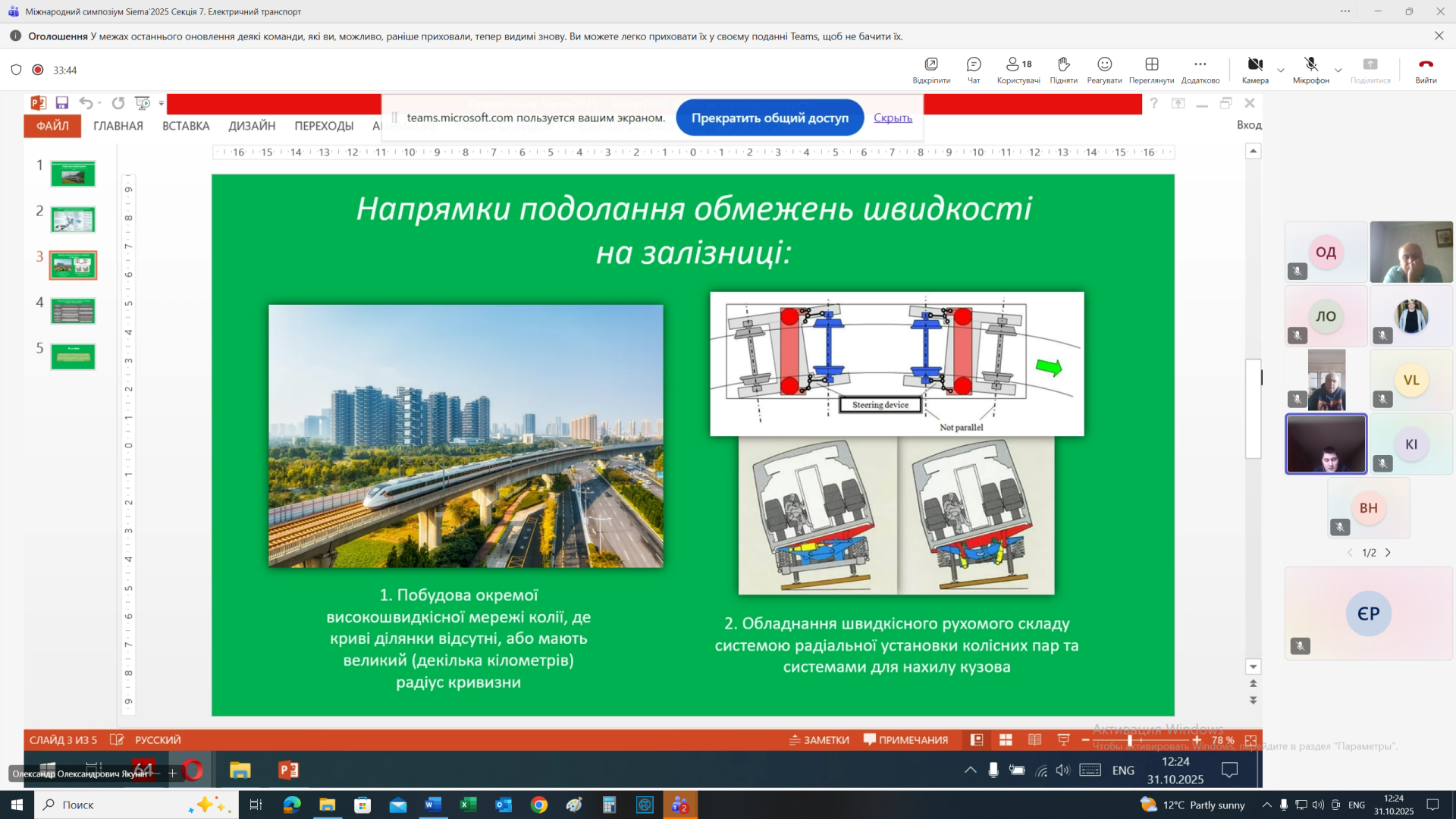Click the Raise hand (Підняти) icon
This screenshot has width=1456, height=819.
[1063, 65]
